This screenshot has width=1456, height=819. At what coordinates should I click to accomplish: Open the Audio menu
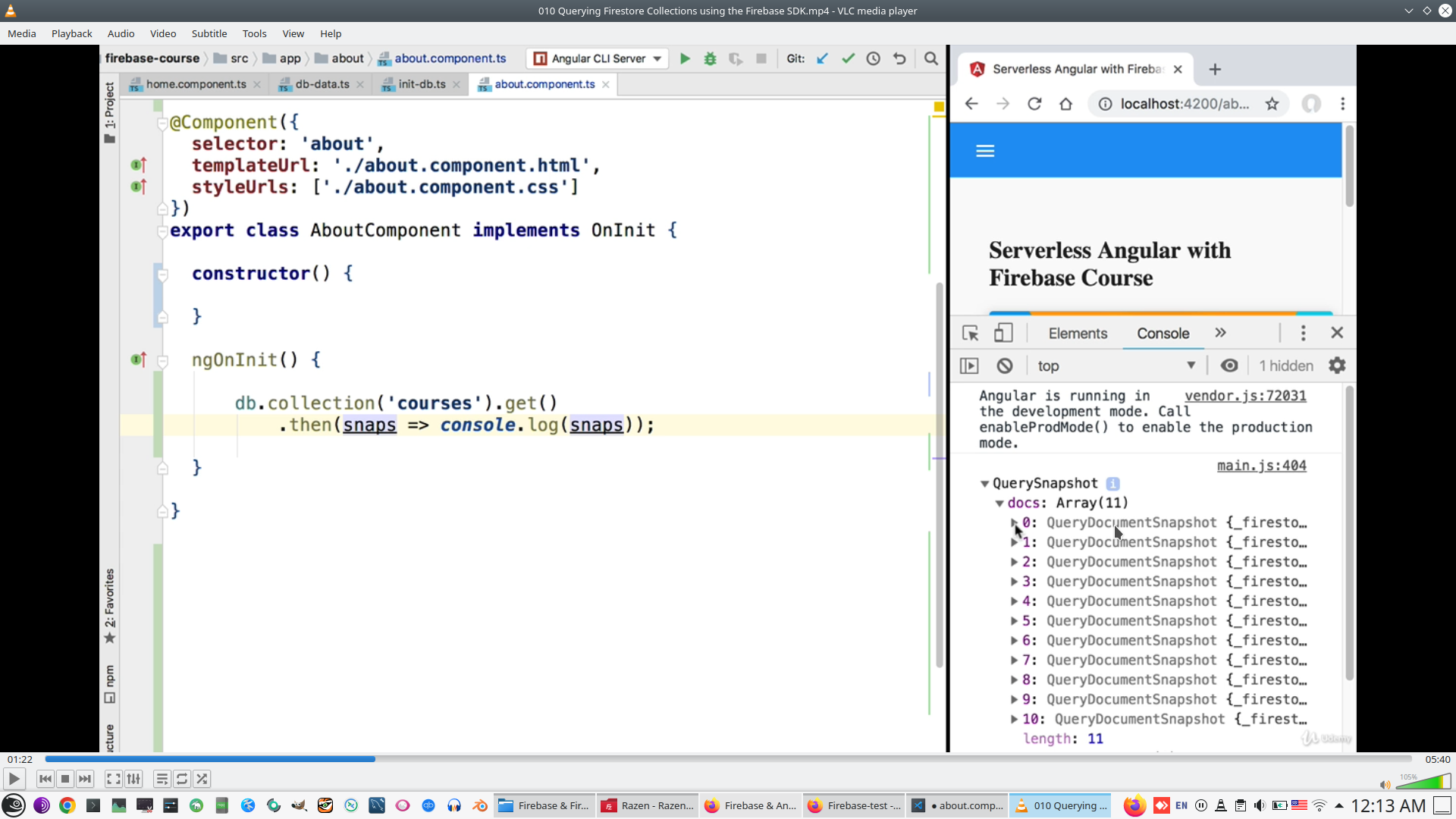click(121, 33)
